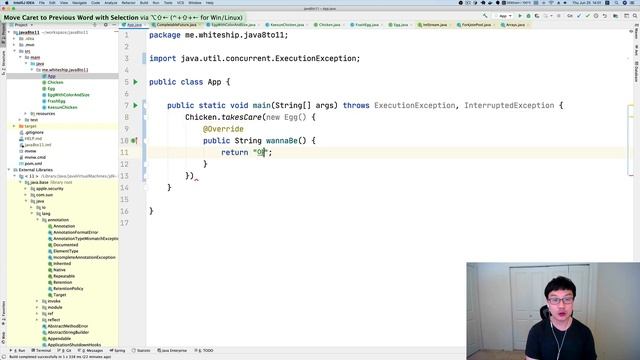Open the VCS menu
The width and height of the screenshot is (640, 360).
pyautogui.click(x=180, y=3)
